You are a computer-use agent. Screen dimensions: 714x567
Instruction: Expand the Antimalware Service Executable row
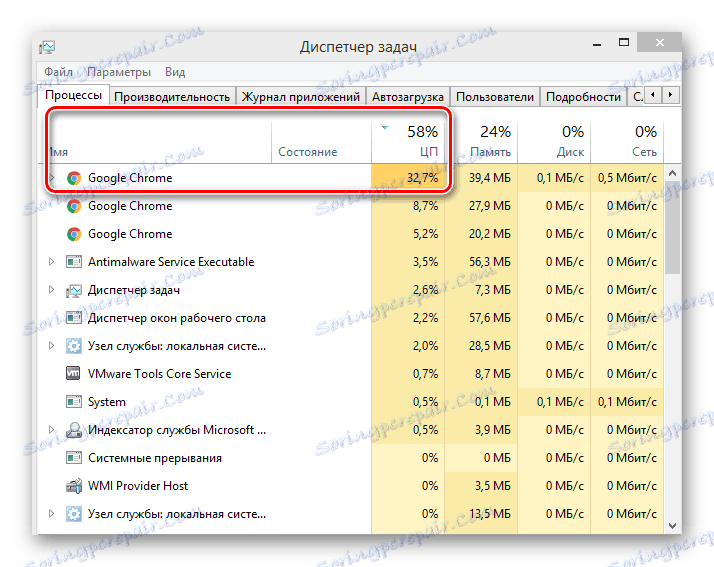pos(52,262)
